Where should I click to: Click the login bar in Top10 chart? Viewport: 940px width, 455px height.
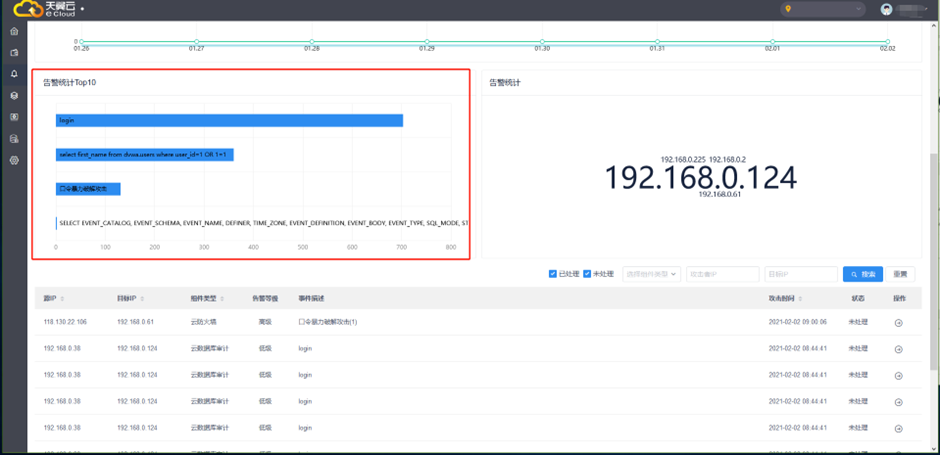(229, 120)
